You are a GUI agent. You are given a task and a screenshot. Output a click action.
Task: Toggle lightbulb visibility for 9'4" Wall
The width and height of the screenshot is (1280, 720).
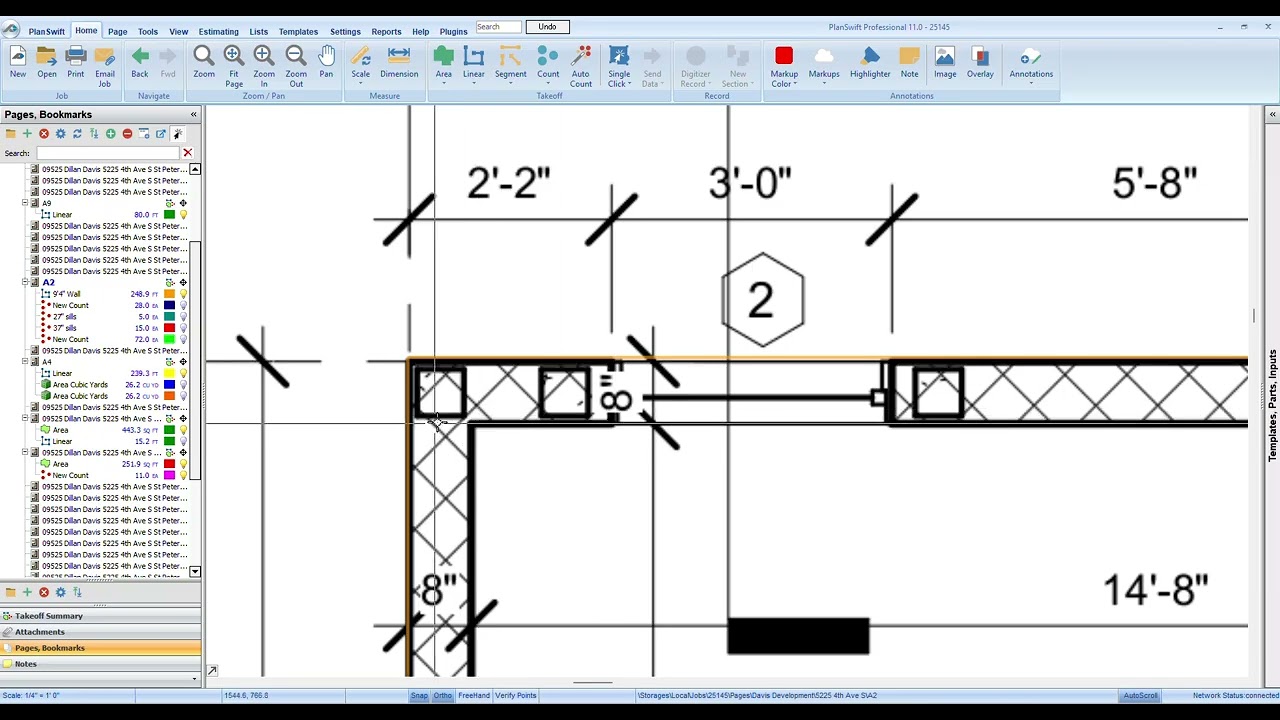tap(183, 294)
